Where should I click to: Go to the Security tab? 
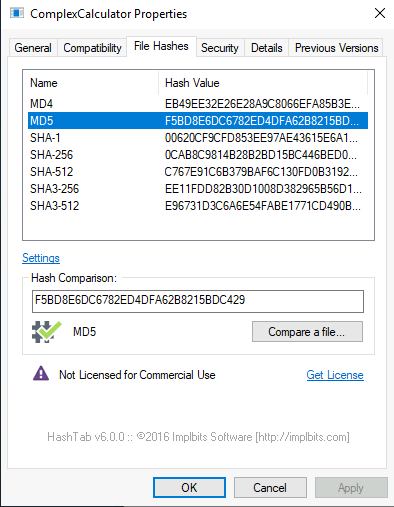pos(220,48)
